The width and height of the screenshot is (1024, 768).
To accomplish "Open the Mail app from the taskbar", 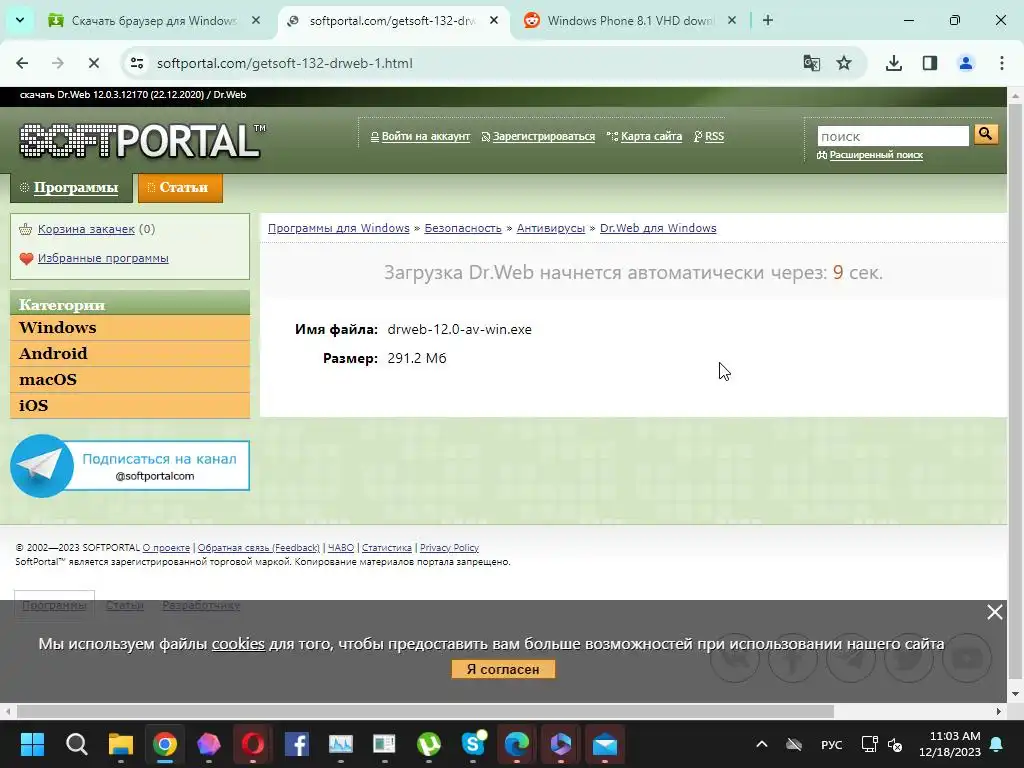I will 605,744.
